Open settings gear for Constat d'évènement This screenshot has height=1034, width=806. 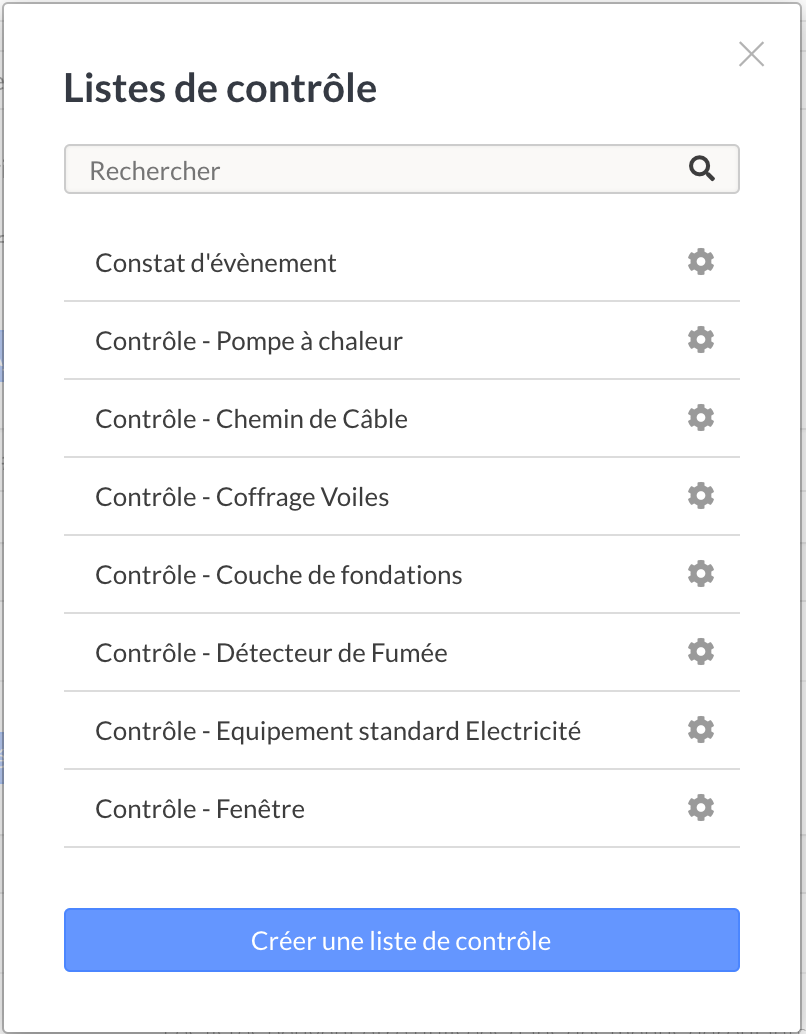[700, 262]
